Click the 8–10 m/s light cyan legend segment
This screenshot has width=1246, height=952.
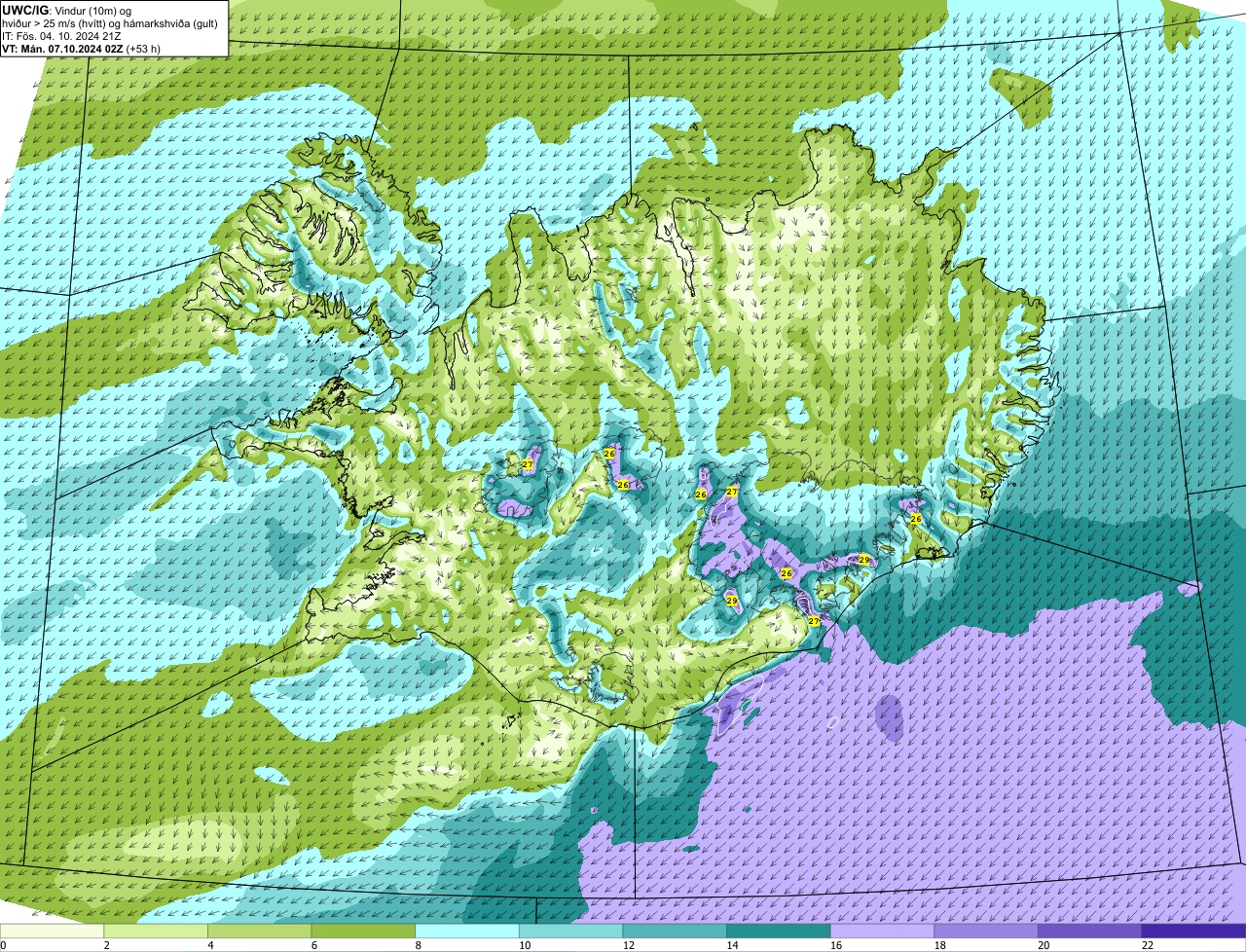pos(467,931)
